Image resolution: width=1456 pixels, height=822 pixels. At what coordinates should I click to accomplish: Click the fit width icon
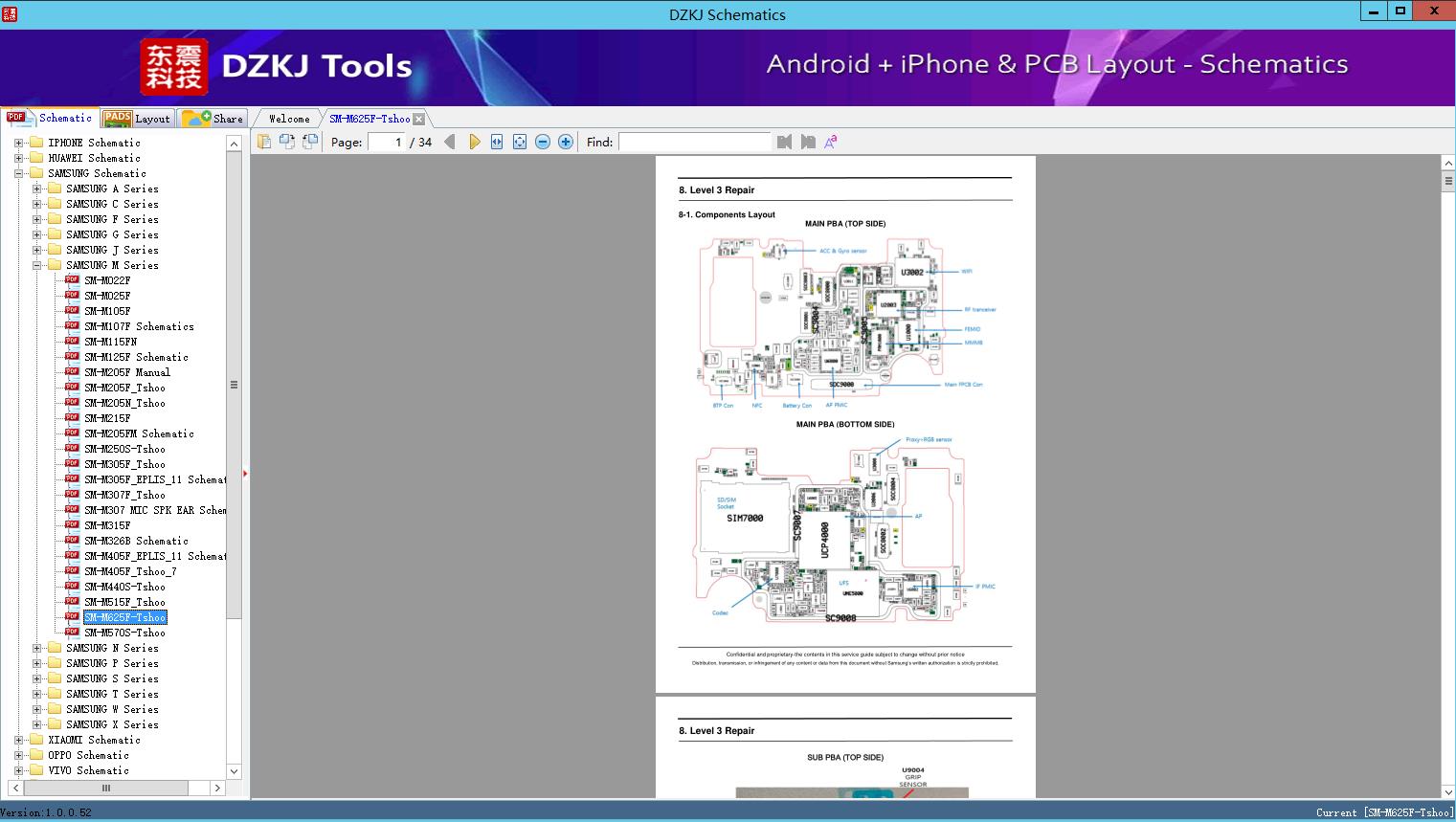tap(497, 142)
